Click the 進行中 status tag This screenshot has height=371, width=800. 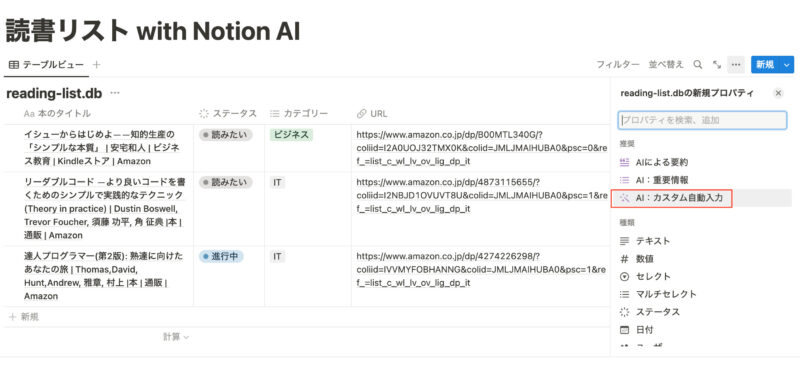(221, 256)
